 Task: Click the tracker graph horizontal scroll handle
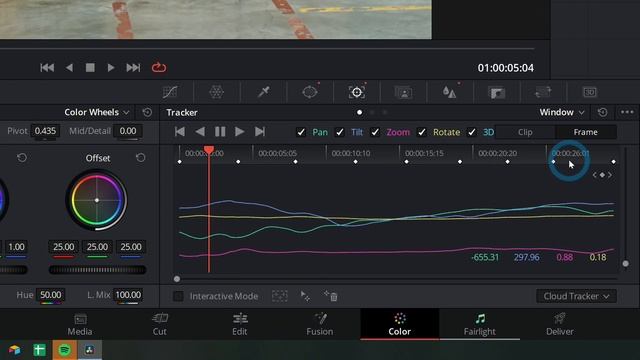[177, 279]
